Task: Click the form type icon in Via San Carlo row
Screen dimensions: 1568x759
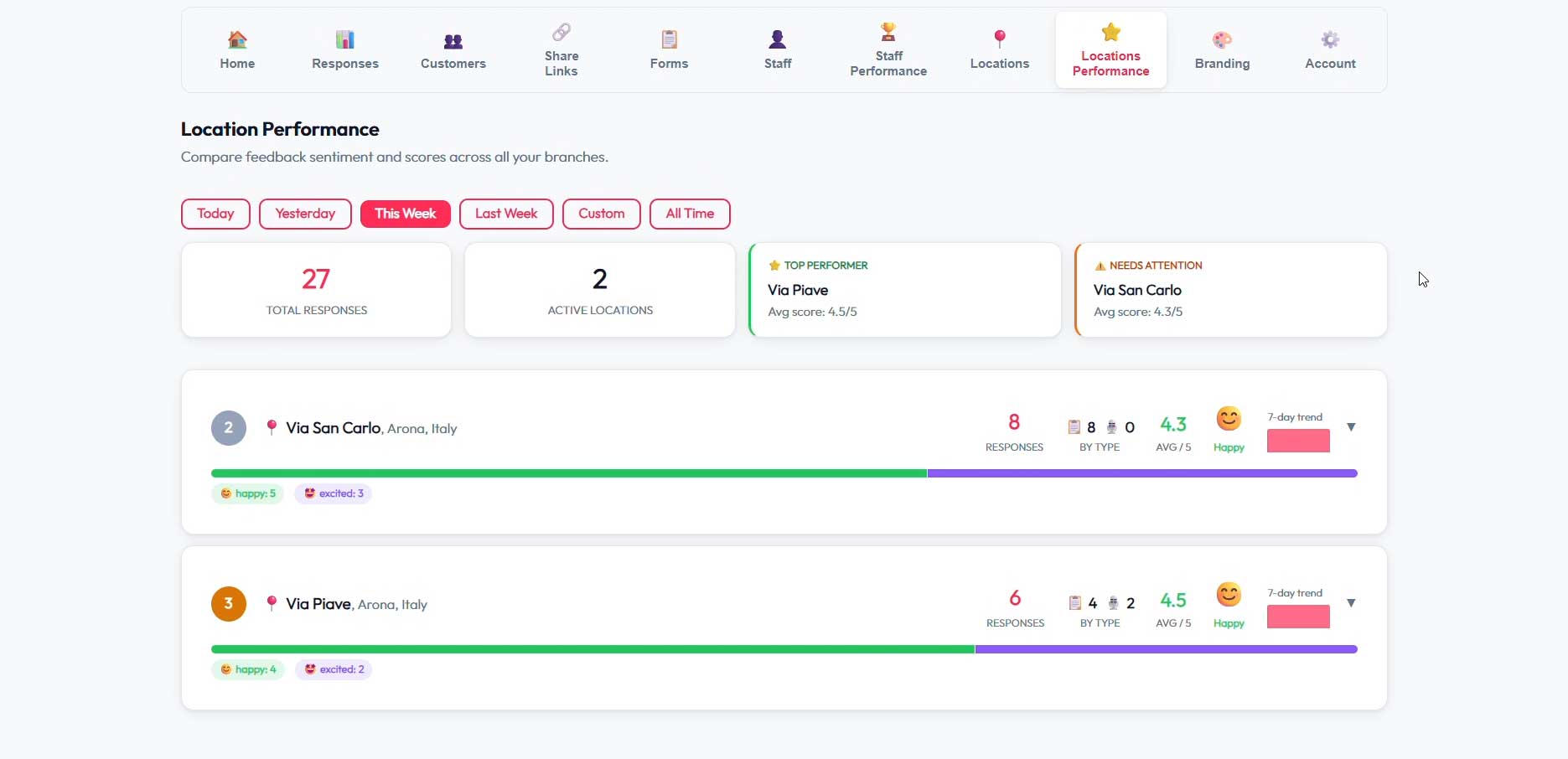Action: (1074, 427)
